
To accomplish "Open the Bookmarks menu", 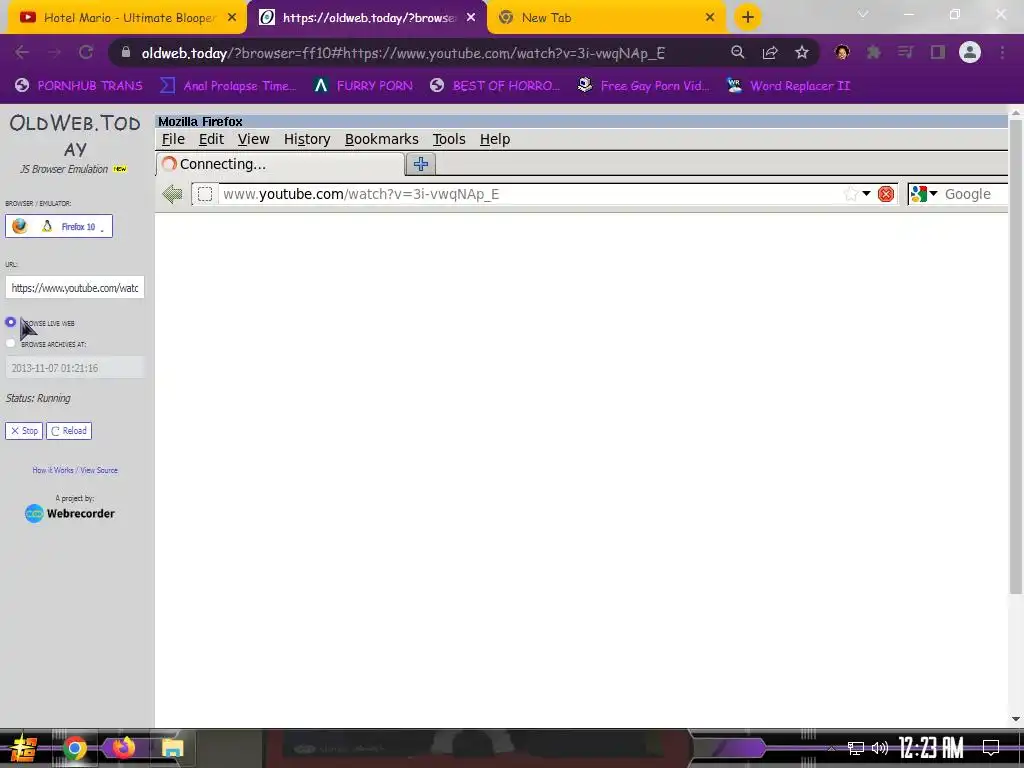I will coord(381,139).
